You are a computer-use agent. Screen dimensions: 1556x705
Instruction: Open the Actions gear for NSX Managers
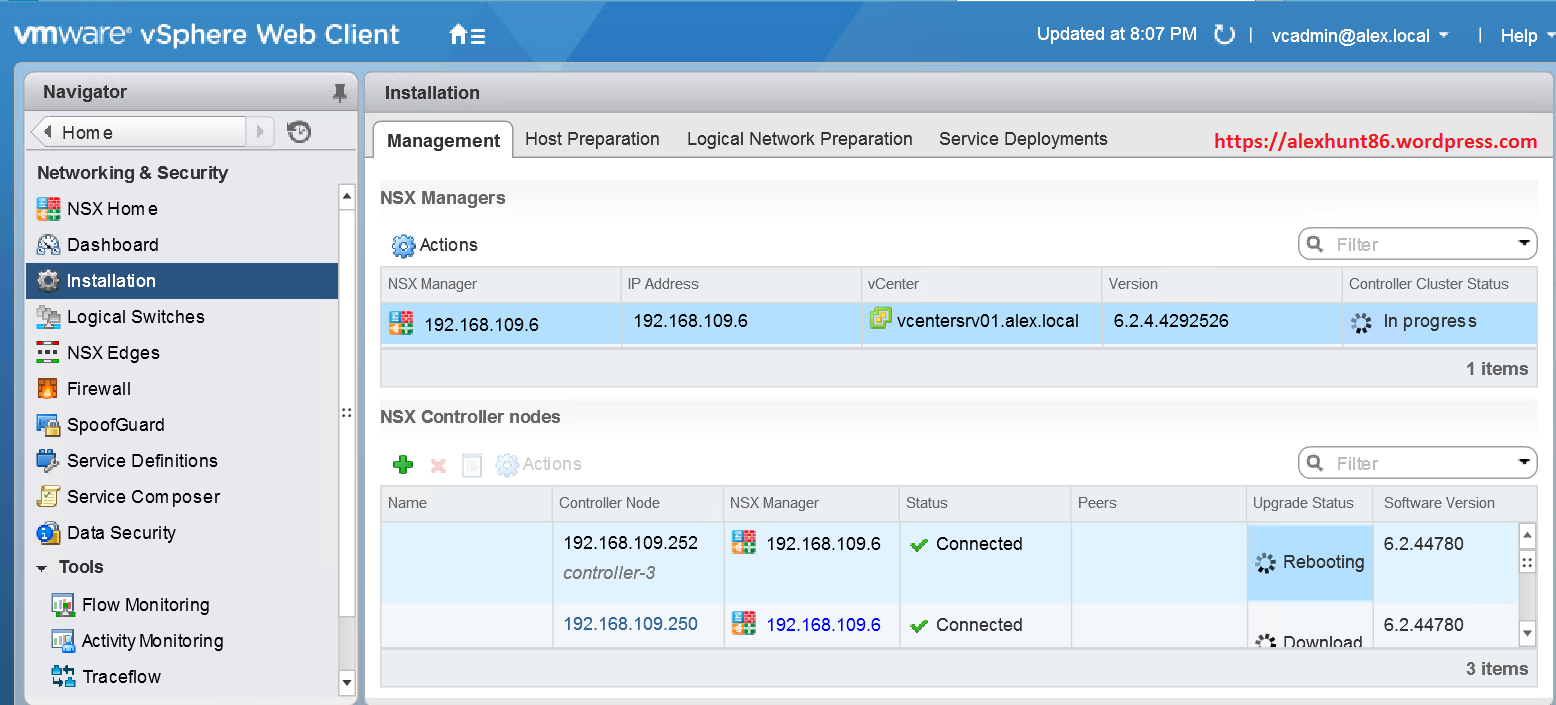[x=403, y=244]
